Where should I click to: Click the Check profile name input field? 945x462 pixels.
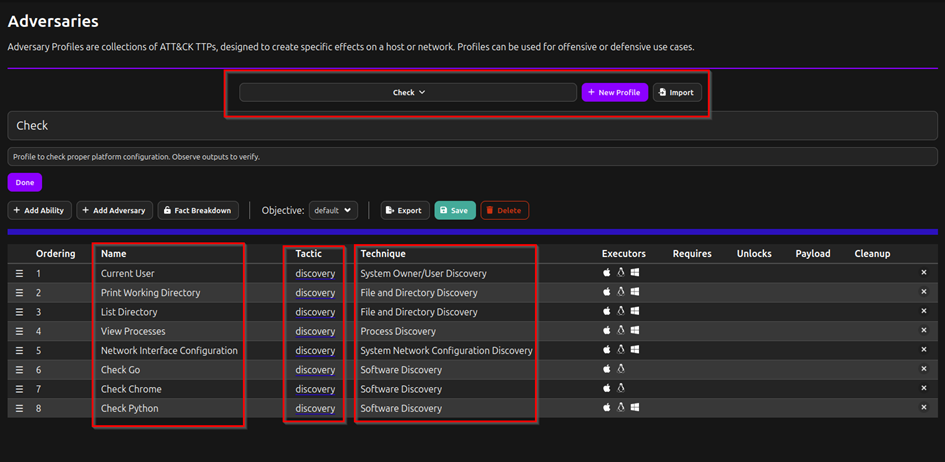[x=472, y=126]
